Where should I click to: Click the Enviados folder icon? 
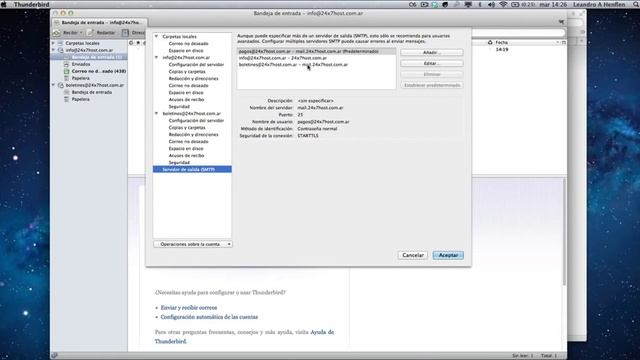pos(67,64)
